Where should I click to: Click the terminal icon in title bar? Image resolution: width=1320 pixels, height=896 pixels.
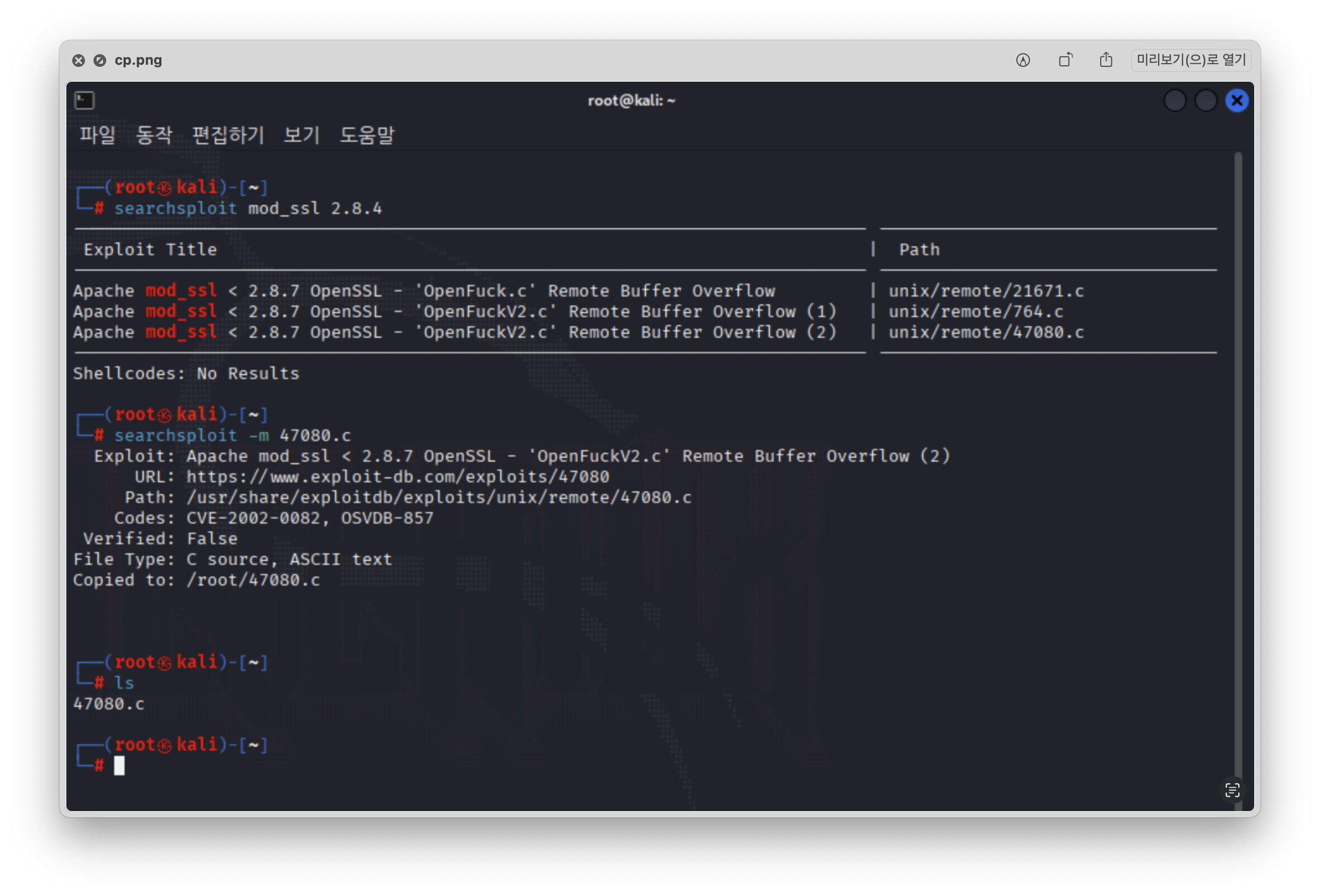click(x=84, y=100)
